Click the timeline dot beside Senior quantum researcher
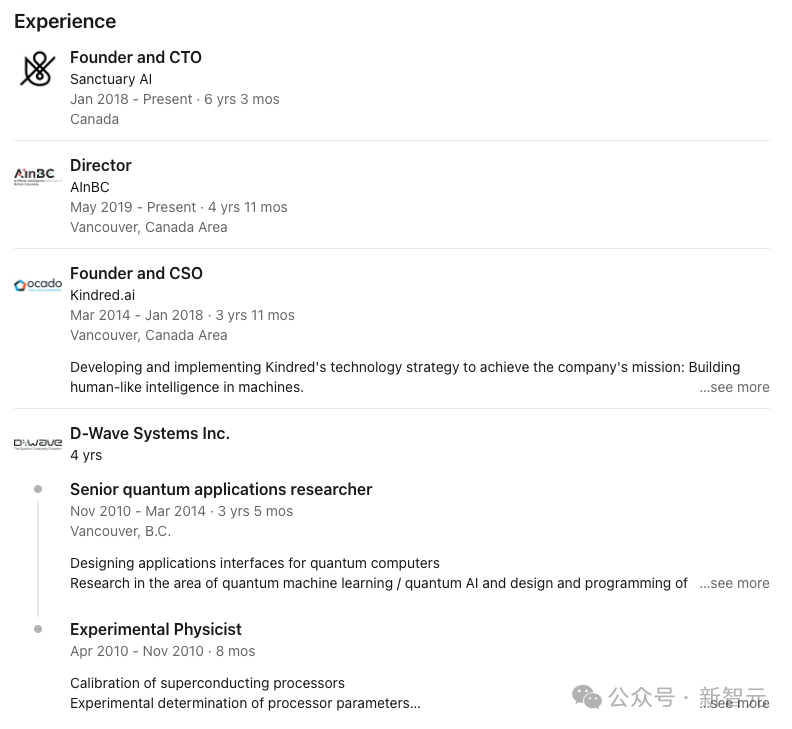Viewport: 792px width, 729px height. [x=38, y=489]
